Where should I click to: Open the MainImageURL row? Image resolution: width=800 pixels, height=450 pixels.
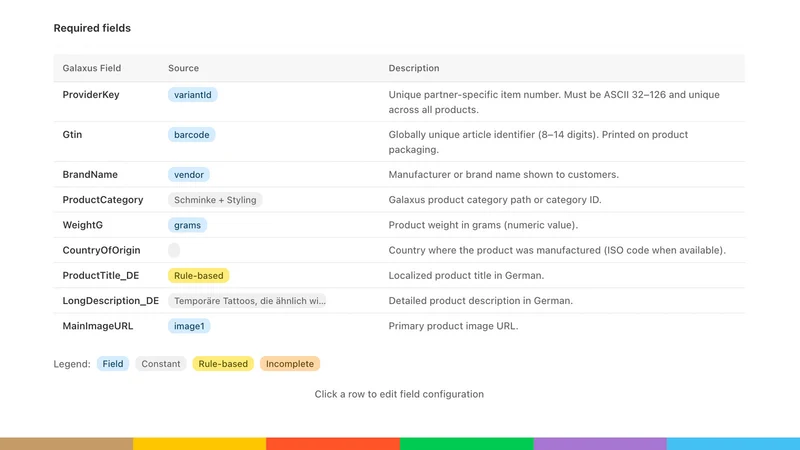pos(399,326)
